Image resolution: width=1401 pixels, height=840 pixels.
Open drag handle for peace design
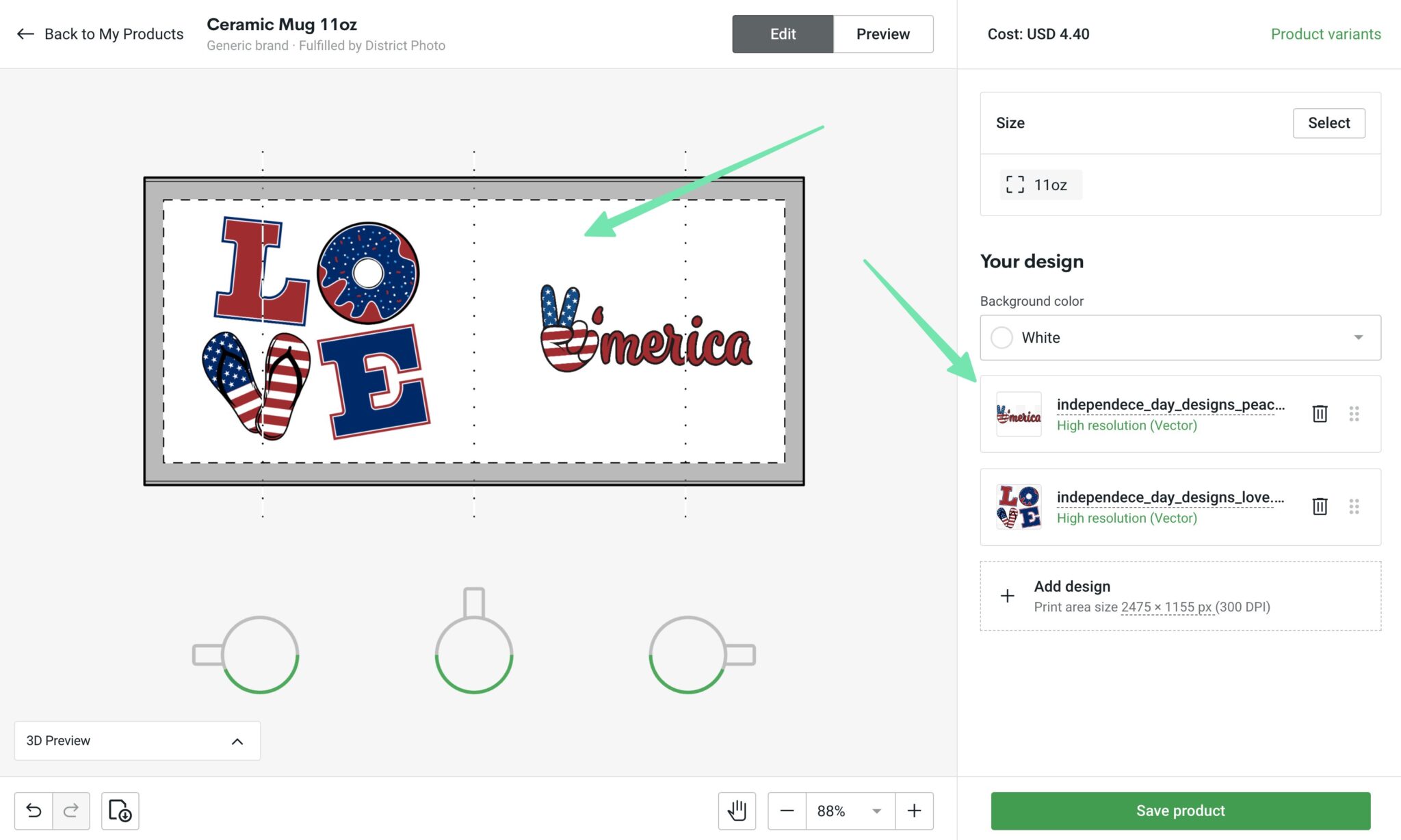click(x=1354, y=413)
